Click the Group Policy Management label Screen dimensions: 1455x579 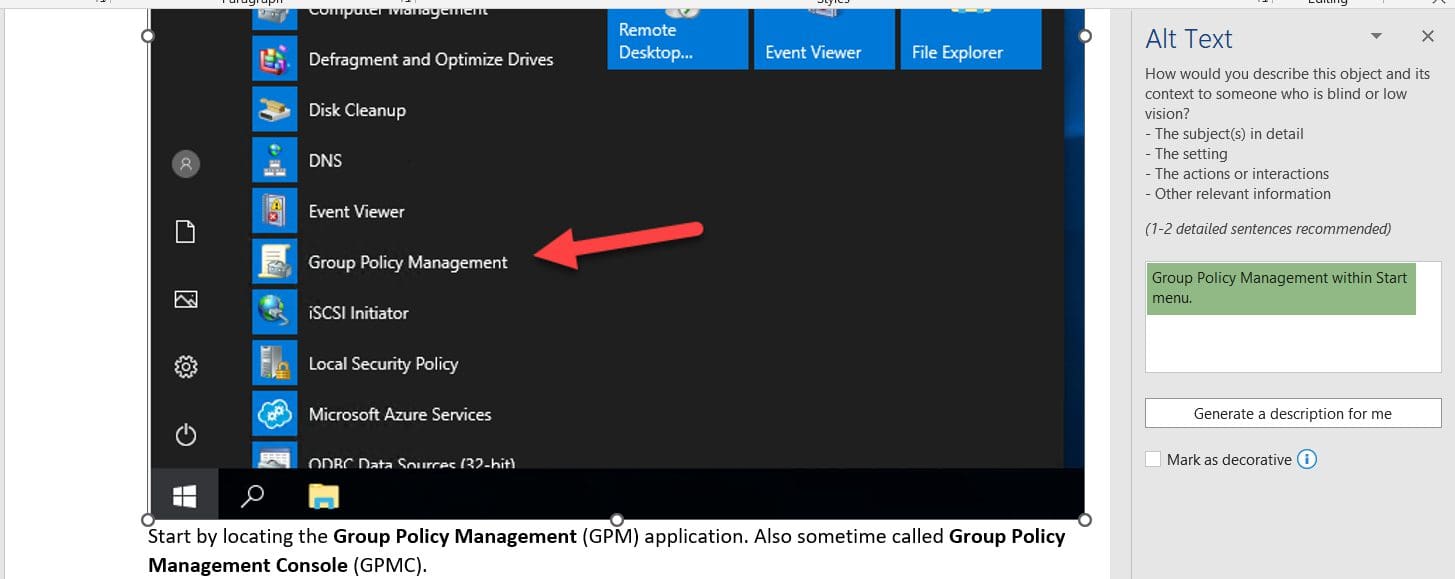point(408,262)
